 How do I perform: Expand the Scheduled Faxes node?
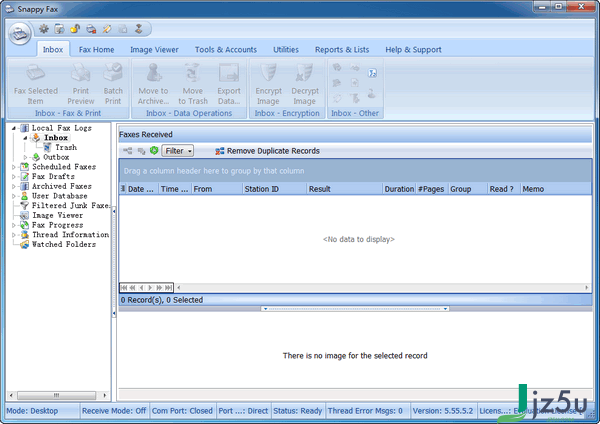14,167
